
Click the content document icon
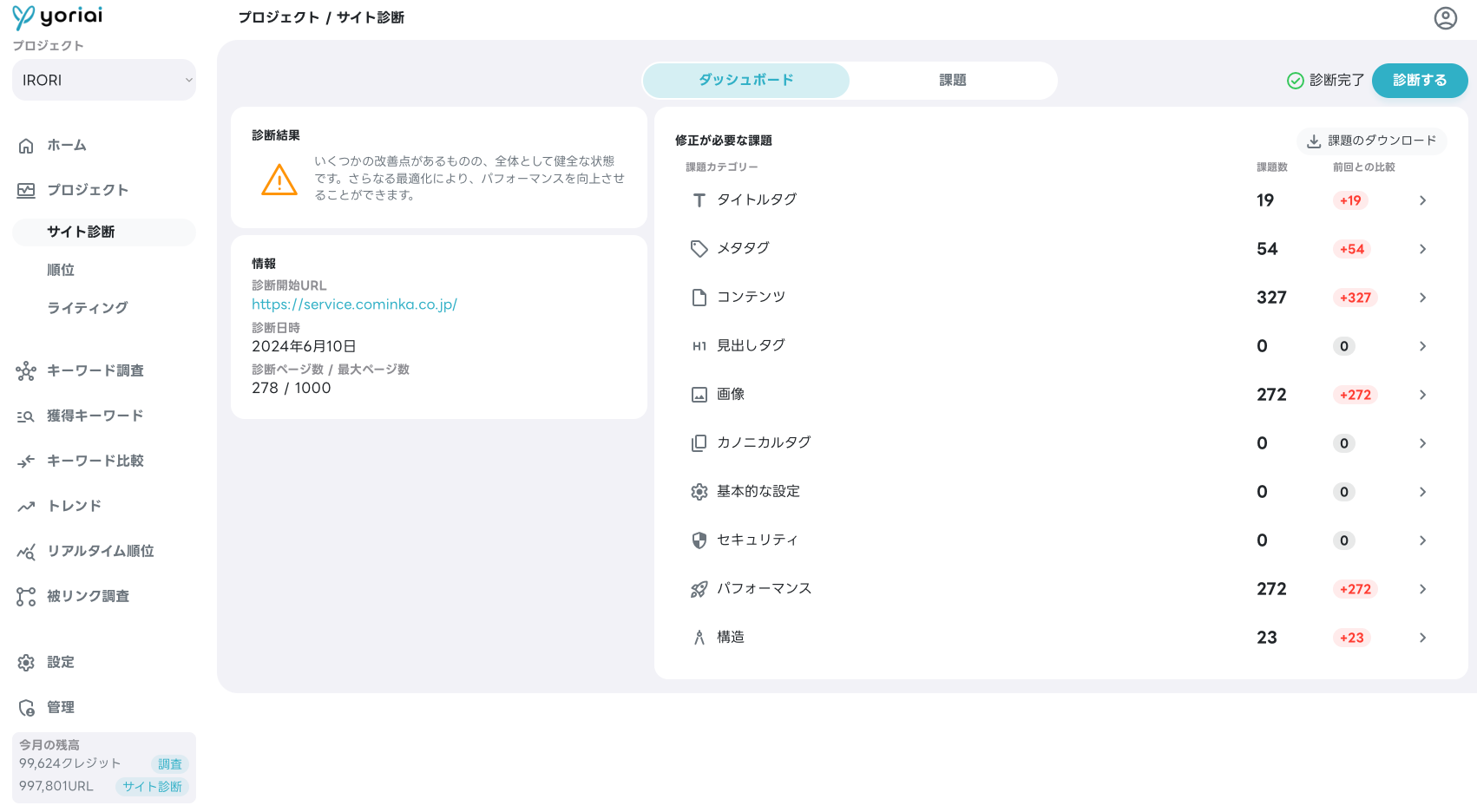[699, 298]
